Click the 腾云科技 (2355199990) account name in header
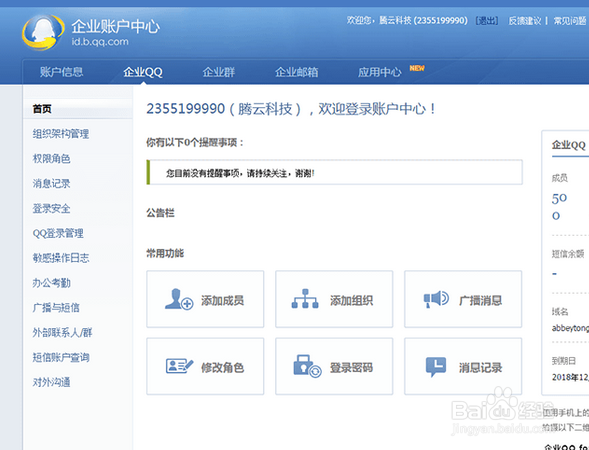This screenshot has height=450, width=589. 423,20
